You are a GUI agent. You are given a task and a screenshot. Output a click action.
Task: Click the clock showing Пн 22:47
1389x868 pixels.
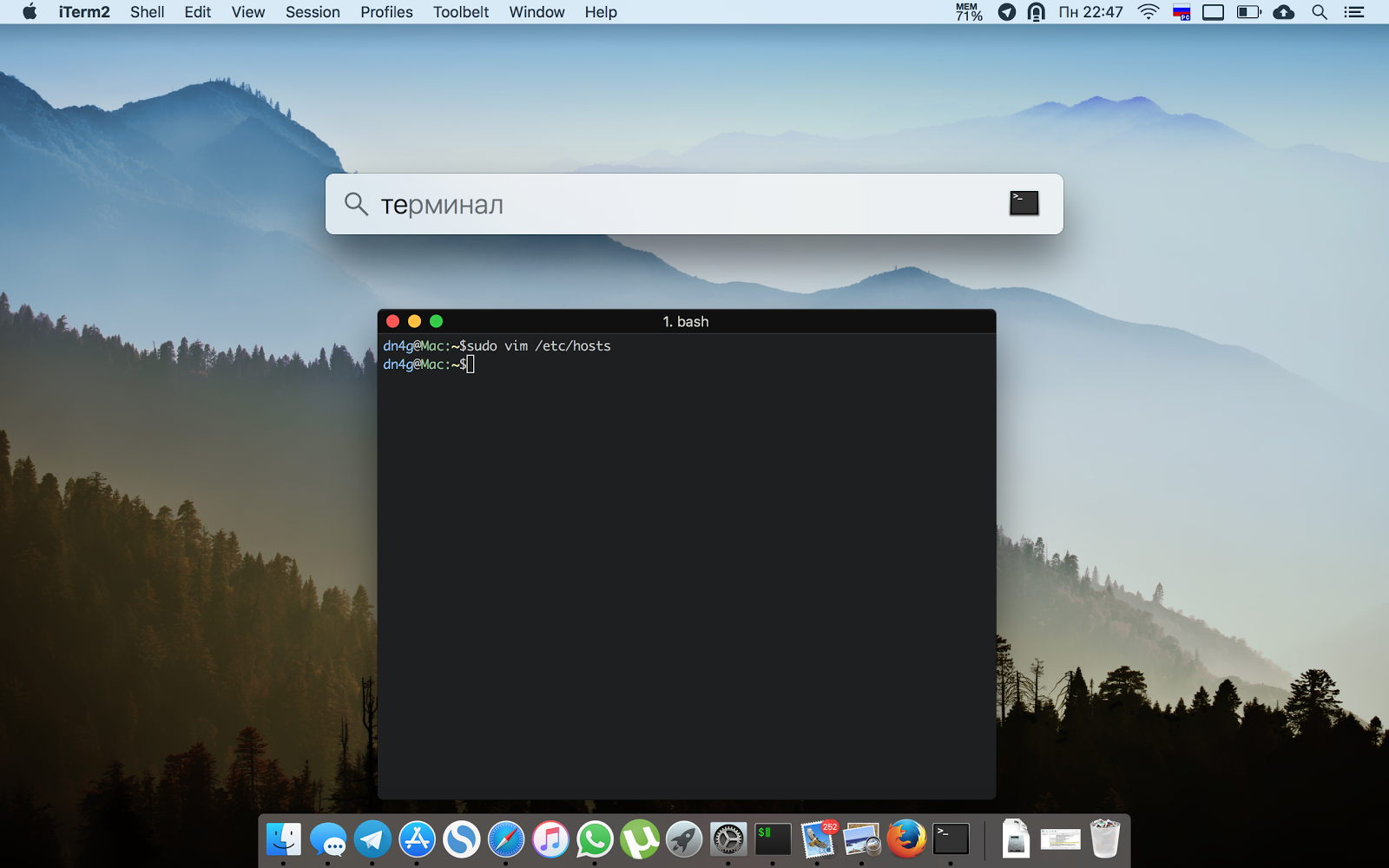(x=1090, y=12)
